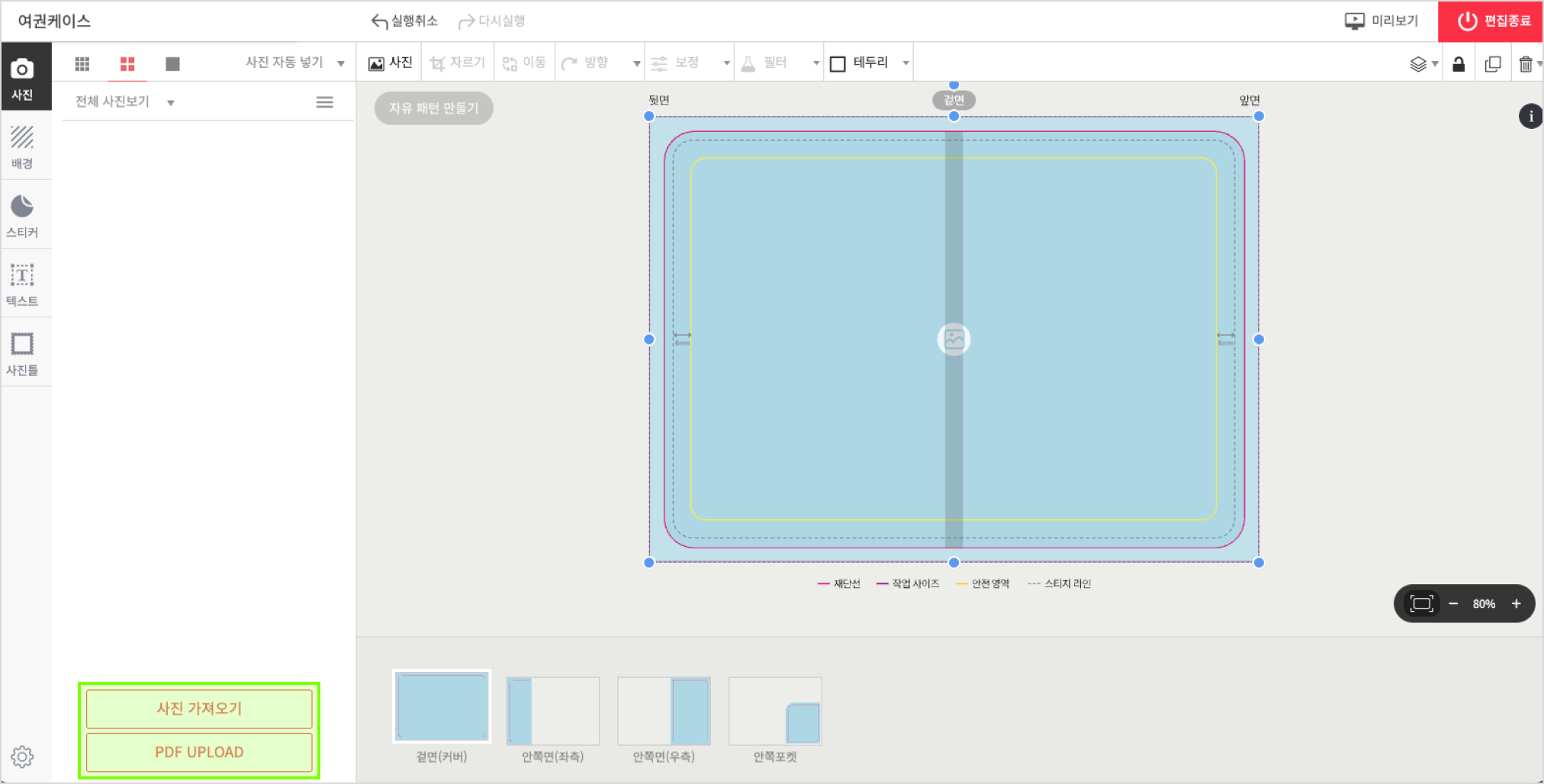Open the 스티커 panel in the sidebar
1544x784 pixels.
pos(24,214)
